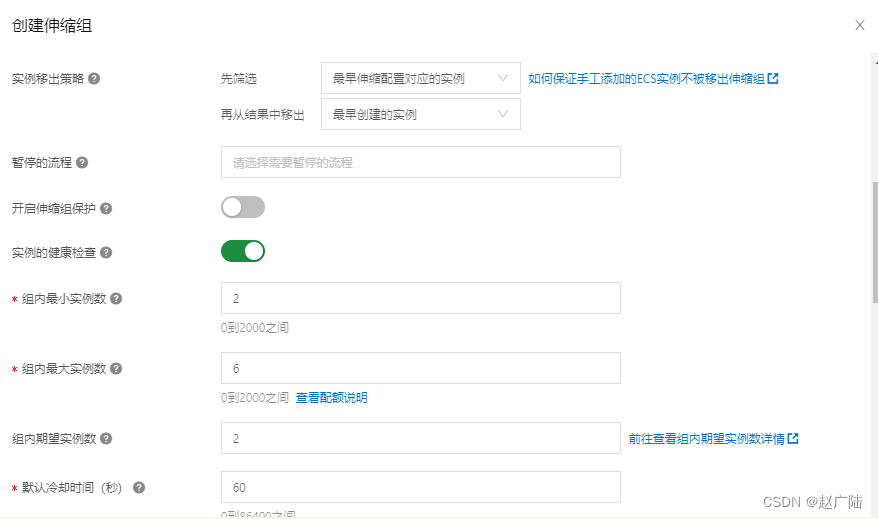Click external-link icon after ECS实例 link

(x=773, y=78)
